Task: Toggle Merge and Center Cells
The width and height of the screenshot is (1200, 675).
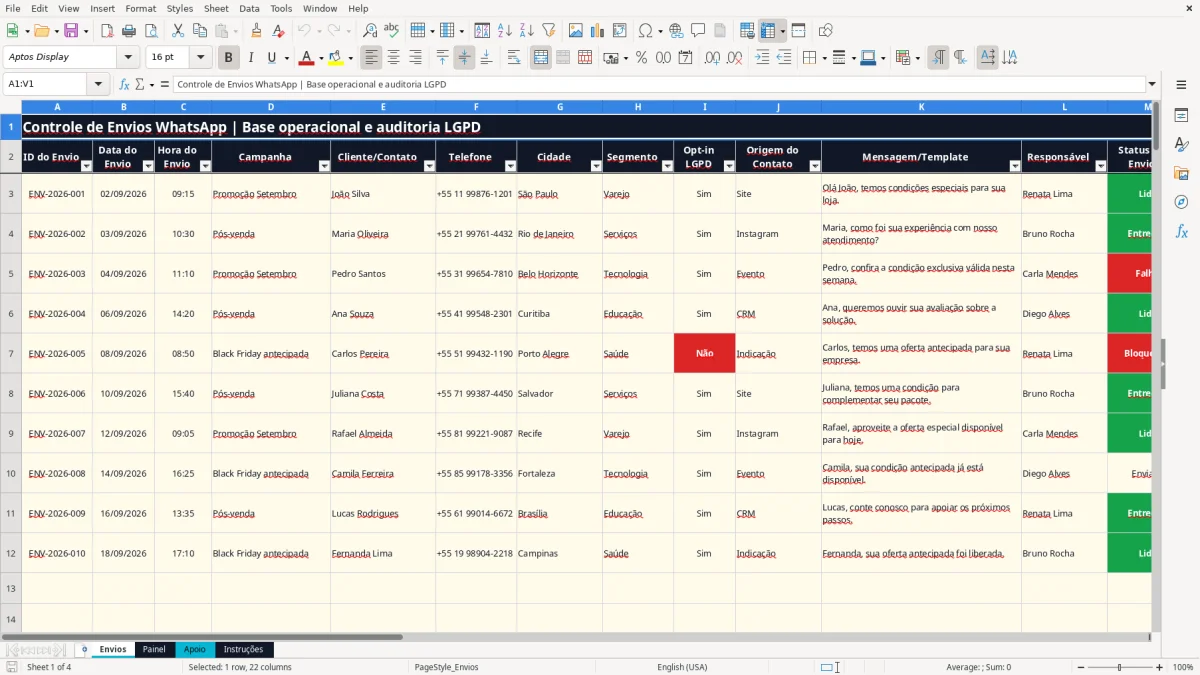Action: click(541, 58)
